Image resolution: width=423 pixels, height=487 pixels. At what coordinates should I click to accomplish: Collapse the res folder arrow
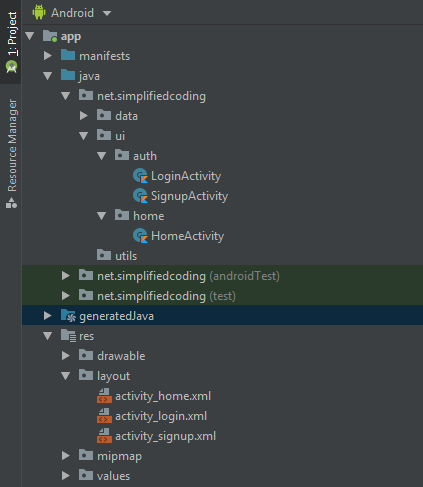48,336
